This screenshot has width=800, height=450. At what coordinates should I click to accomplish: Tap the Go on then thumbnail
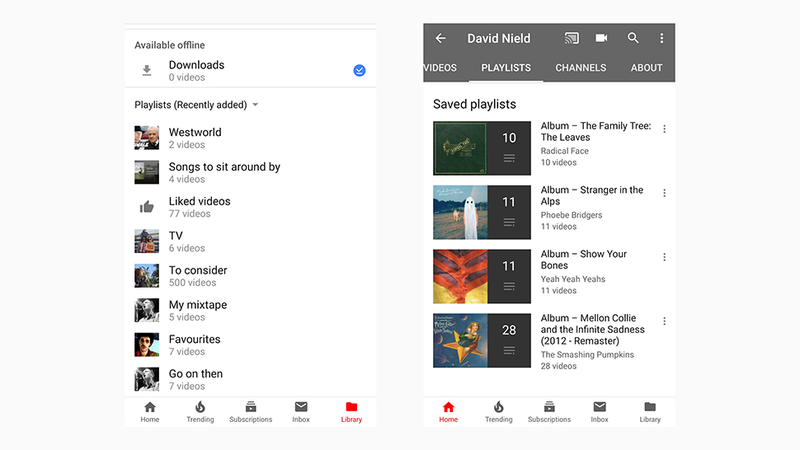[146, 380]
